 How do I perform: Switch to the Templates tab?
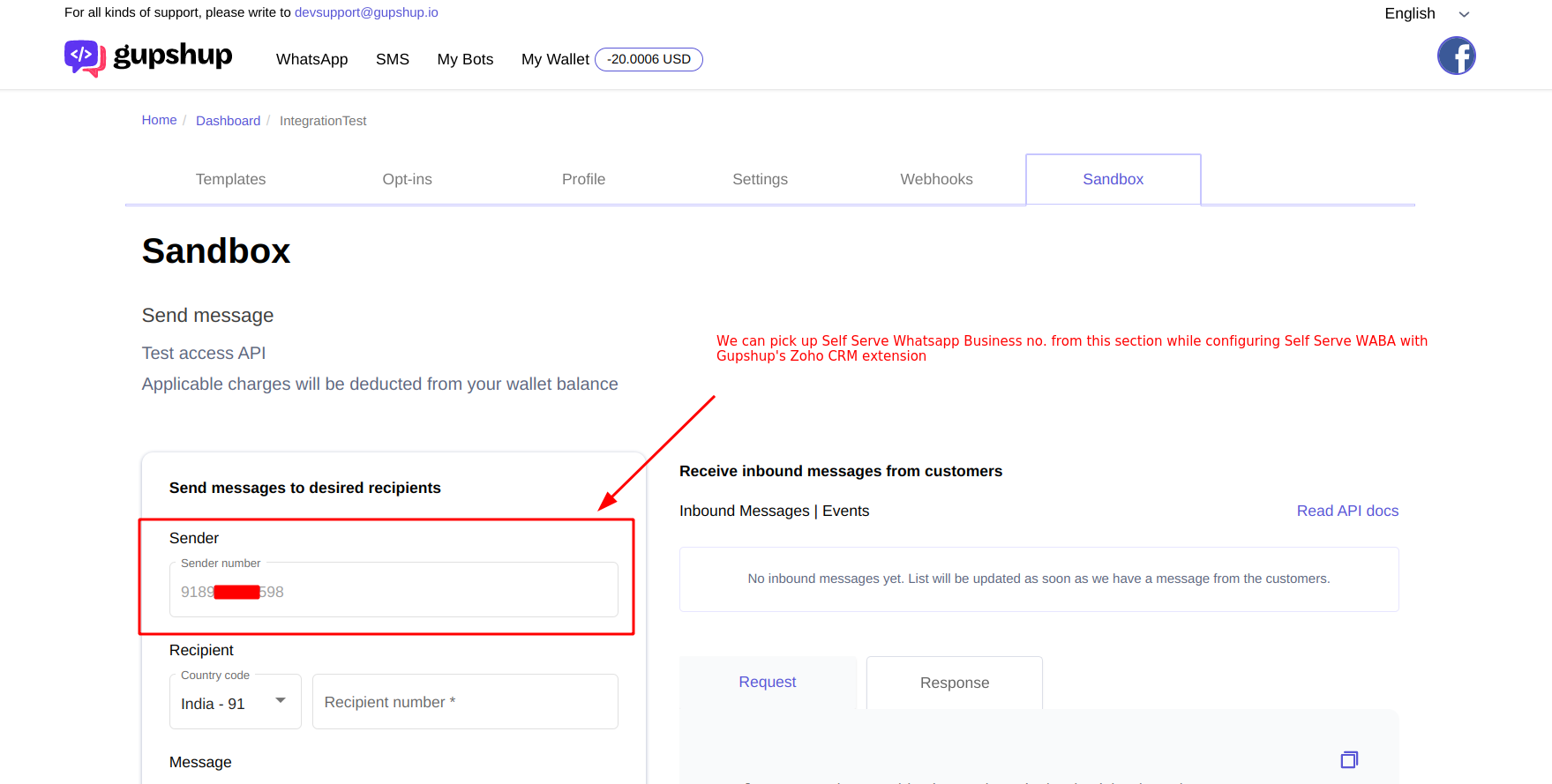pyautogui.click(x=230, y=179)
